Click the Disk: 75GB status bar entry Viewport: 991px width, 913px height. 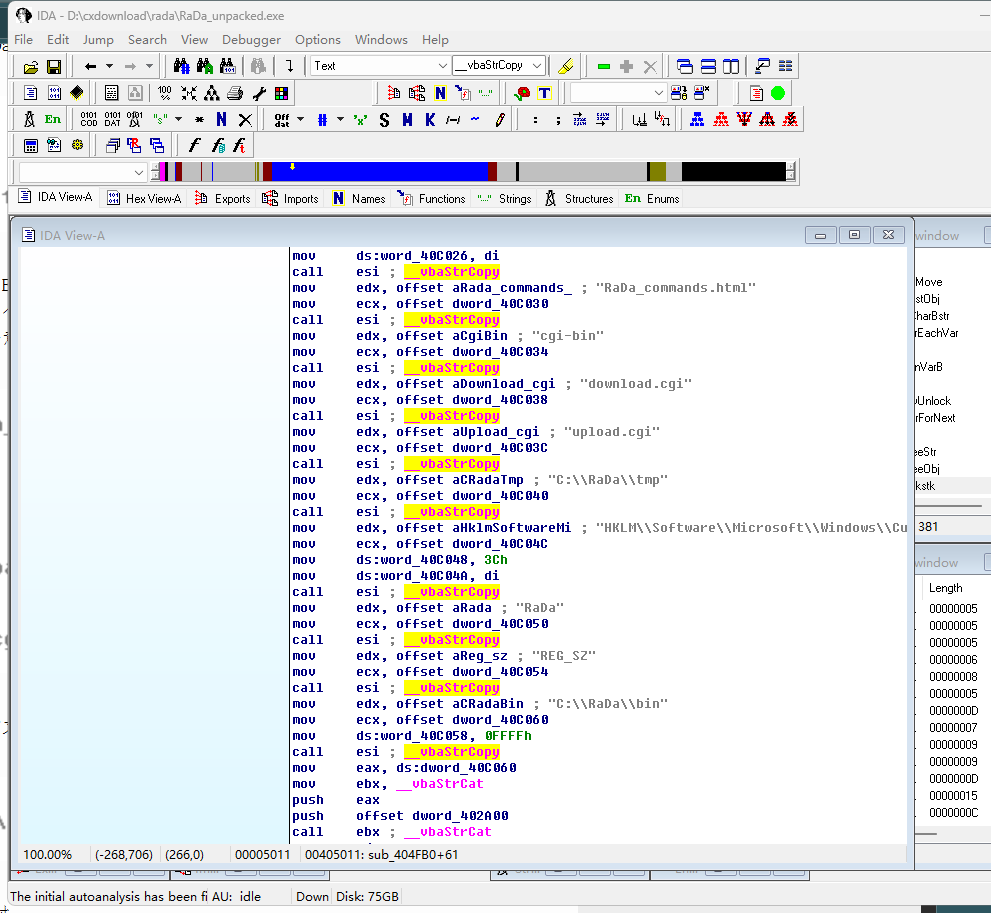367,897
